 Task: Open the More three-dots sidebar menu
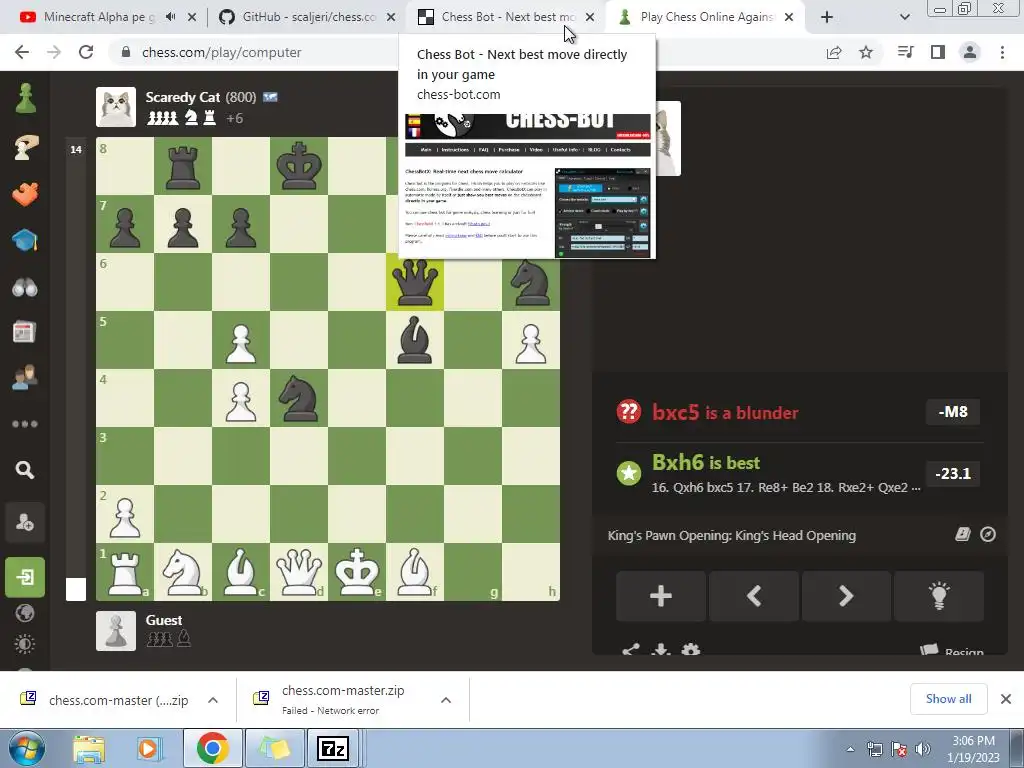25,424
